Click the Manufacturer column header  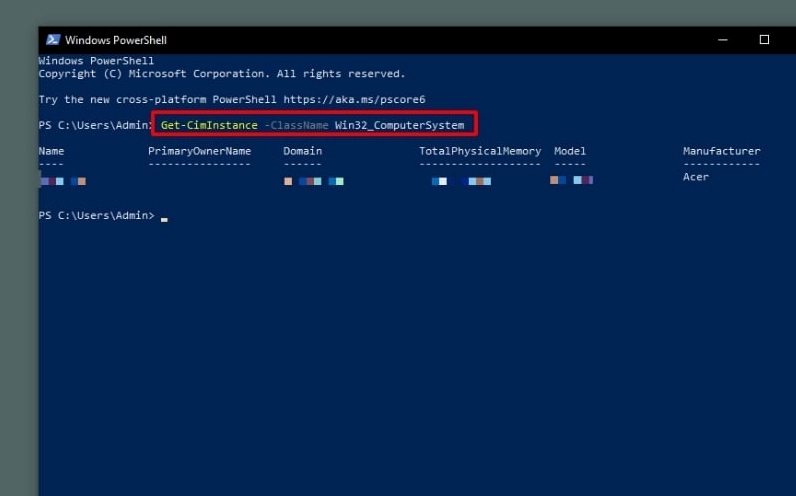[721, 151]
